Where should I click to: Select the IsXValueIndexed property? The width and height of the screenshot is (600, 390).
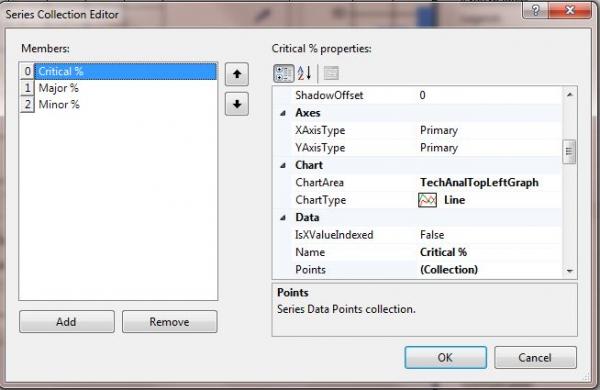click(334, 235)
